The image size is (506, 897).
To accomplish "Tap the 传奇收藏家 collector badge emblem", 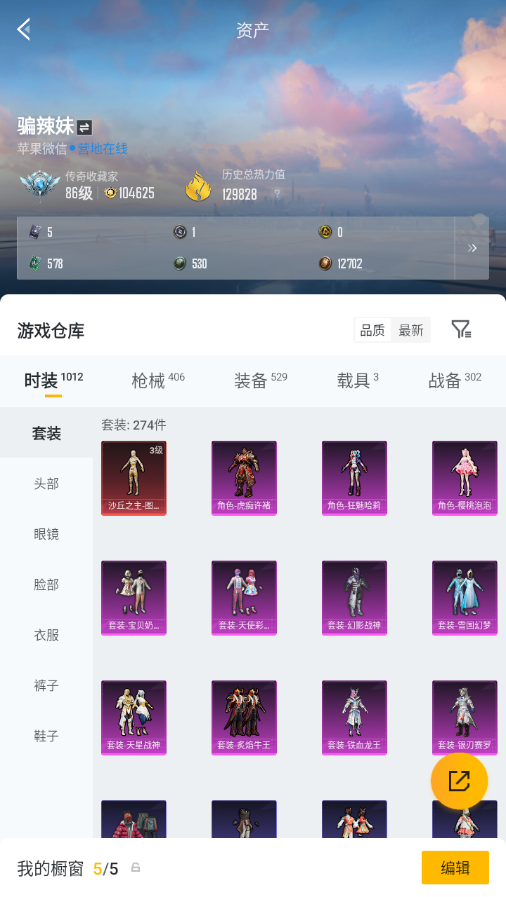I will [x=39, y=185].
